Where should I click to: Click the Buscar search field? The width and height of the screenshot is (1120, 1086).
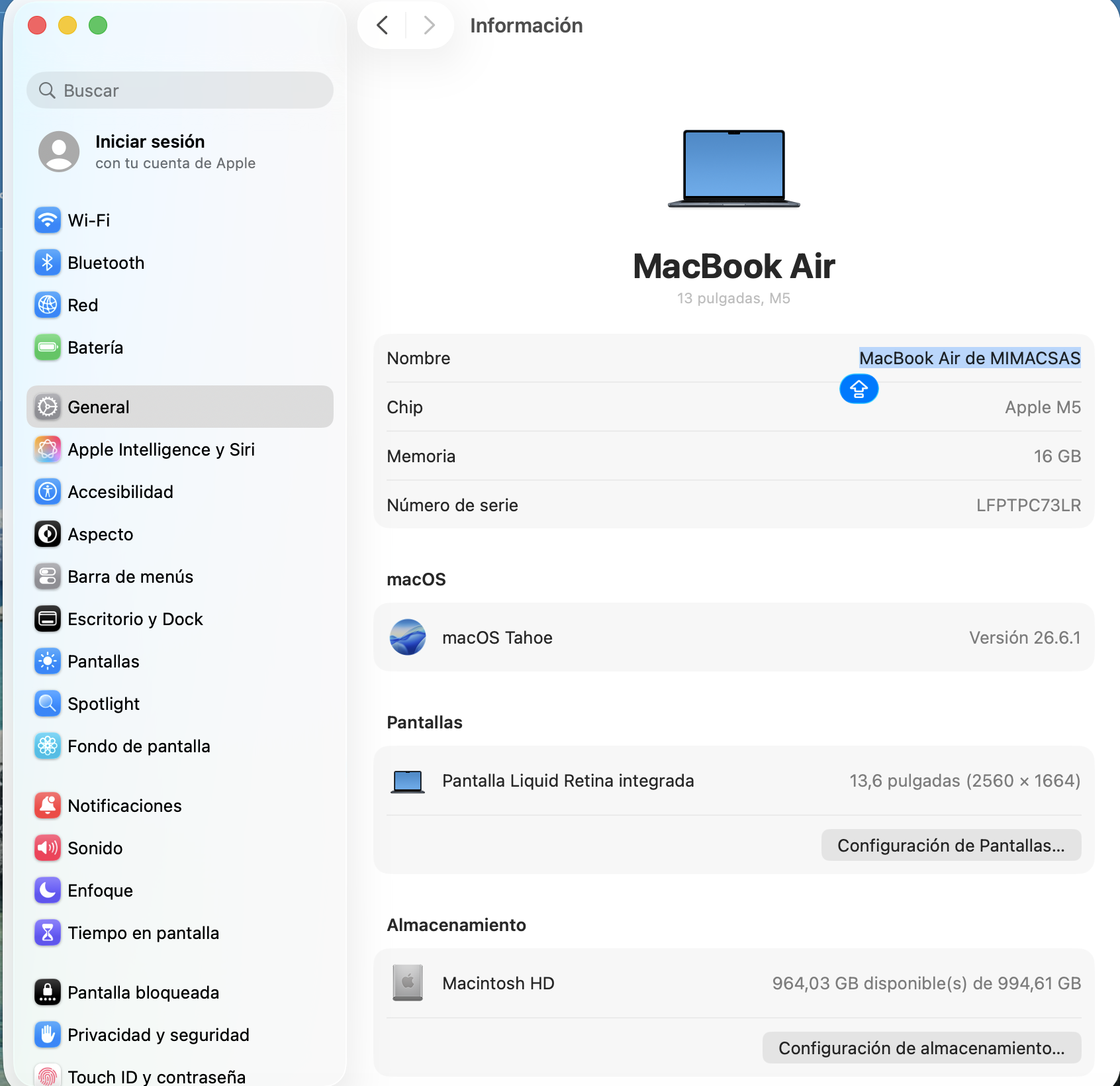pos(180,90)
